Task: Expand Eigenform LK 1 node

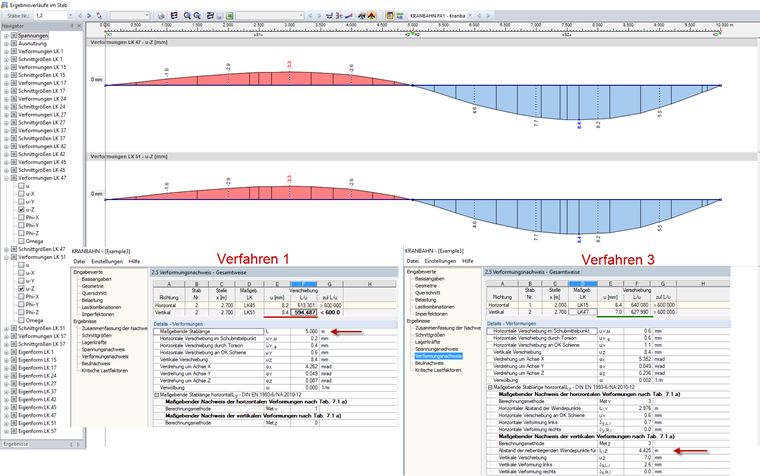Action: coord(6,352)
